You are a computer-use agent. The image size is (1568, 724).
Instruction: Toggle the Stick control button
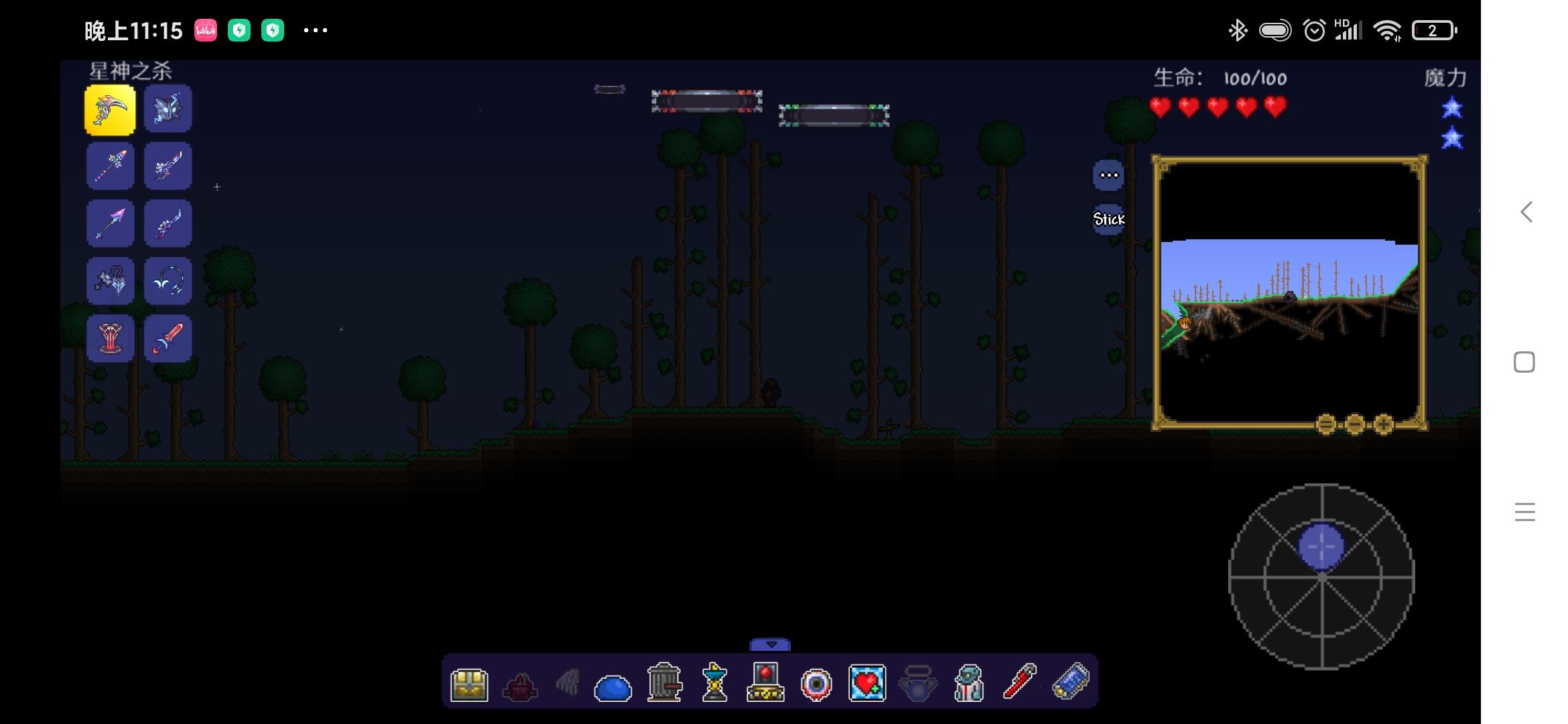point(1109,219)
